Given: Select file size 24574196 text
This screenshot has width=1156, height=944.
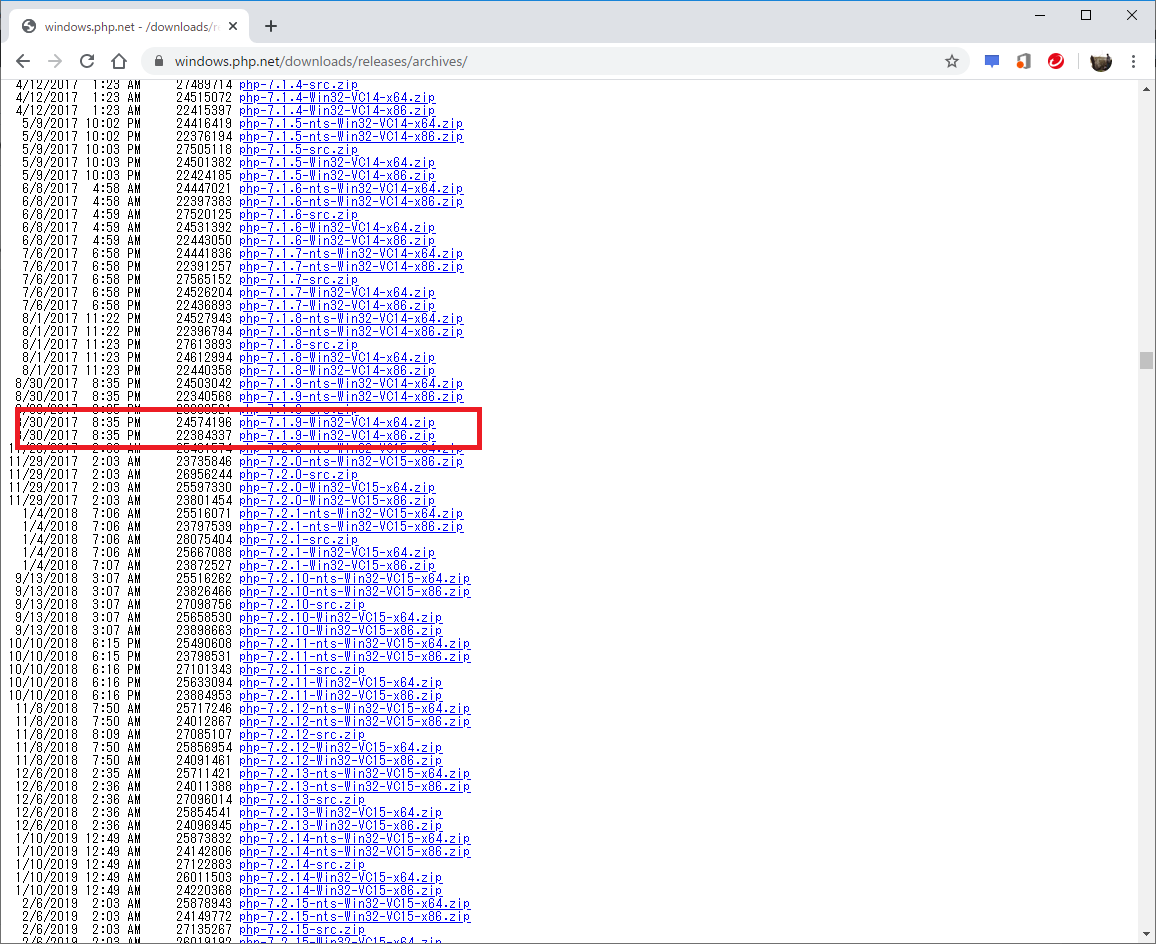Looking at the screenshot, I should 204,423.
